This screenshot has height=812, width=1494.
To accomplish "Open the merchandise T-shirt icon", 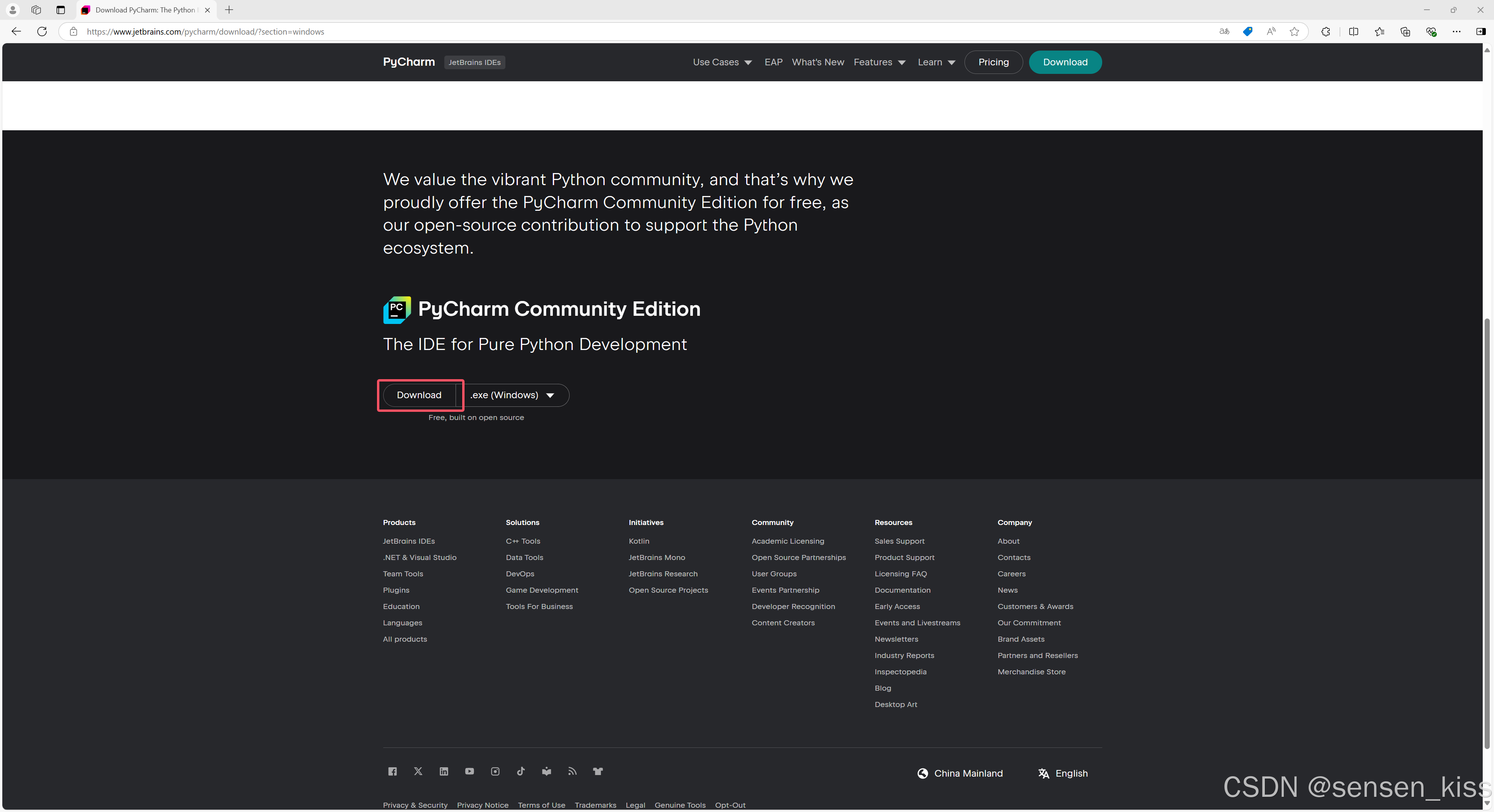I will (x=598, y=772).
